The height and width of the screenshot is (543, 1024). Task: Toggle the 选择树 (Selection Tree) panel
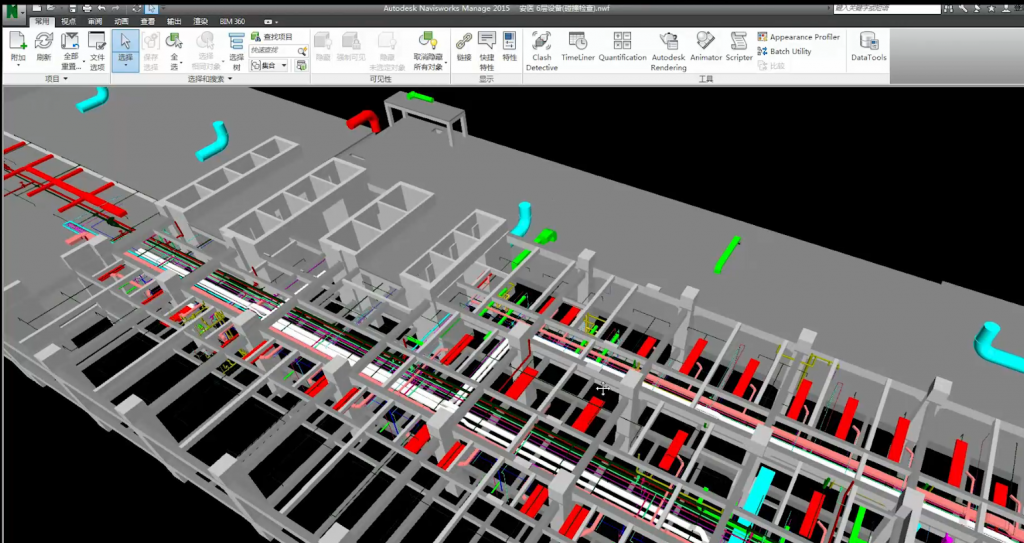click(236, 50)
